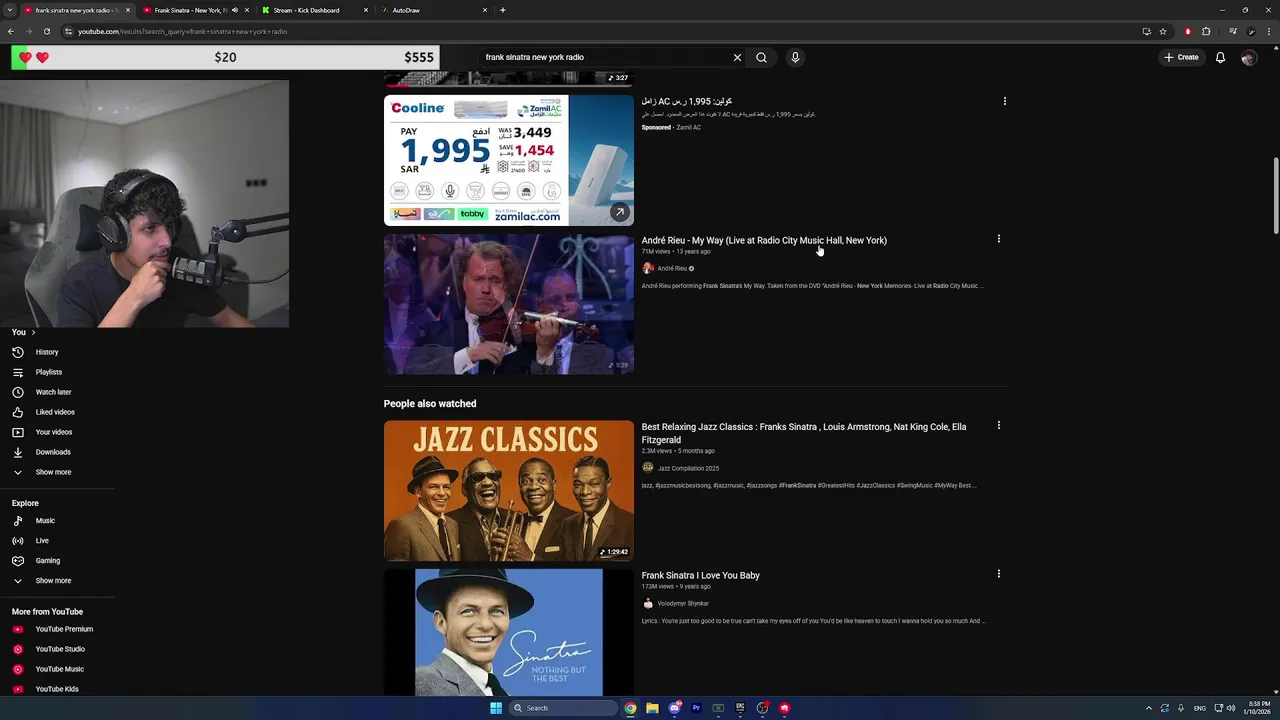Viewport: 1280px width, 720px height.
Task: Open Epic Games from taskbar
Action: [740, 708]
